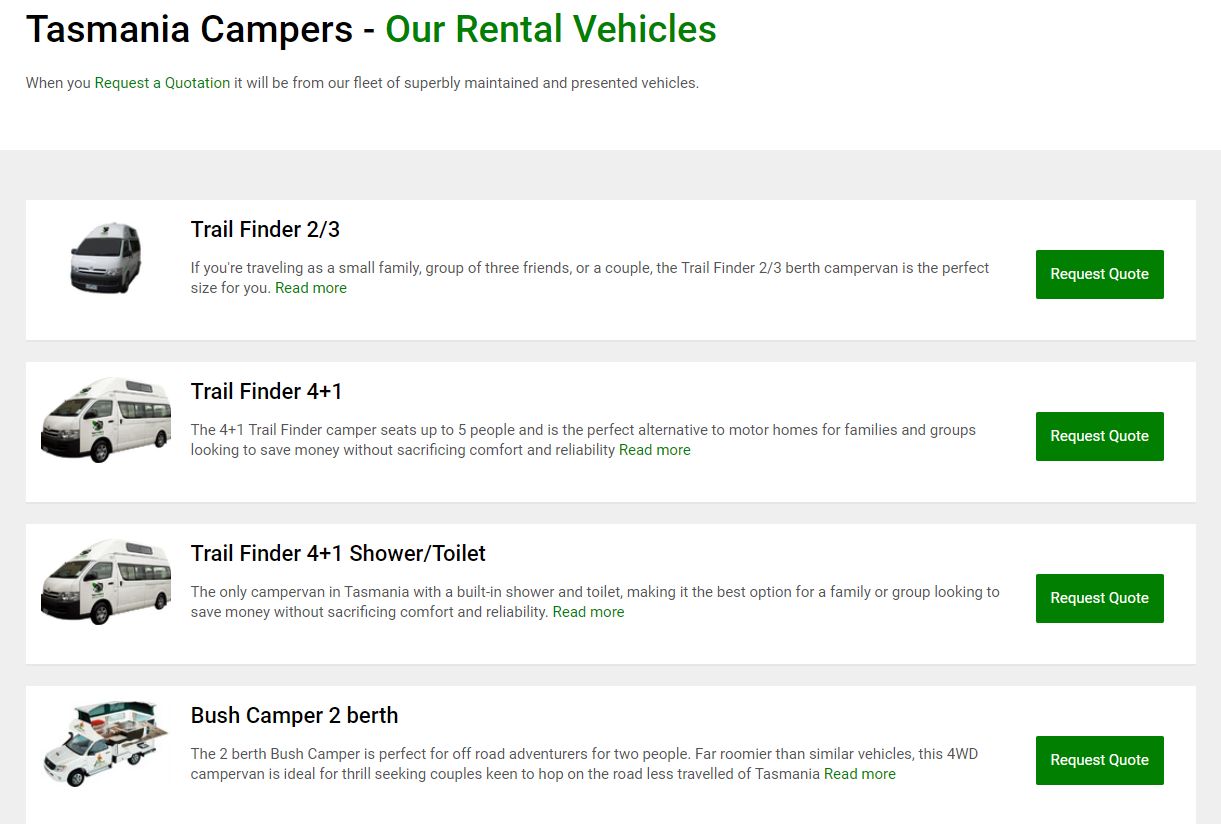
Task: Request Quote for the Bush Camper 2 berth
Action: (x=1099, y=759)
